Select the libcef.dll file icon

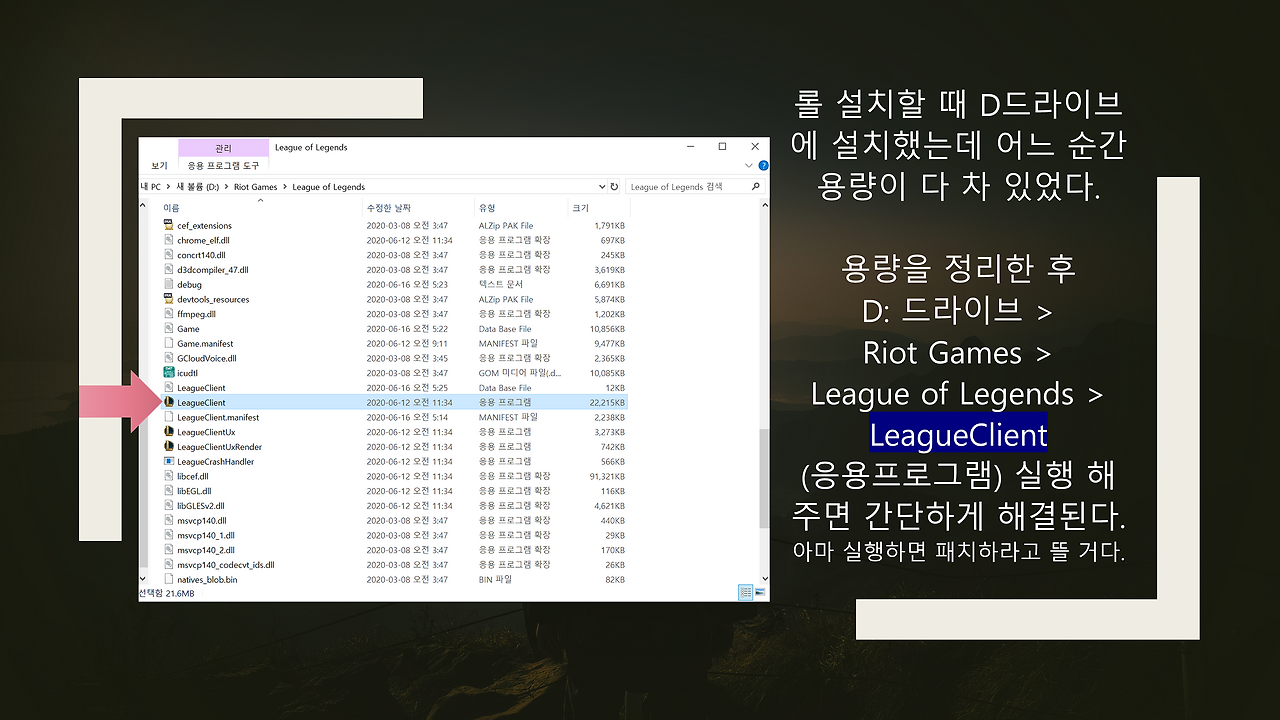(169, 476)
